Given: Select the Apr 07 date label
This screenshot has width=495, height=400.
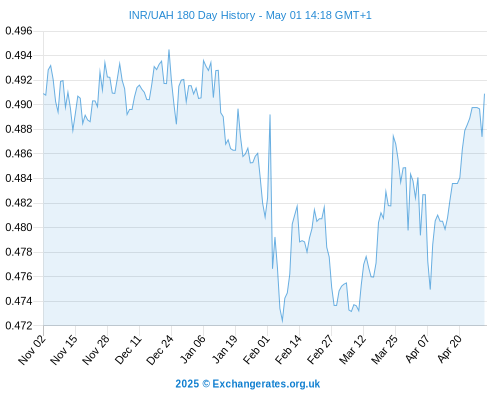Looking at the screenshot, I should point(417,349).
